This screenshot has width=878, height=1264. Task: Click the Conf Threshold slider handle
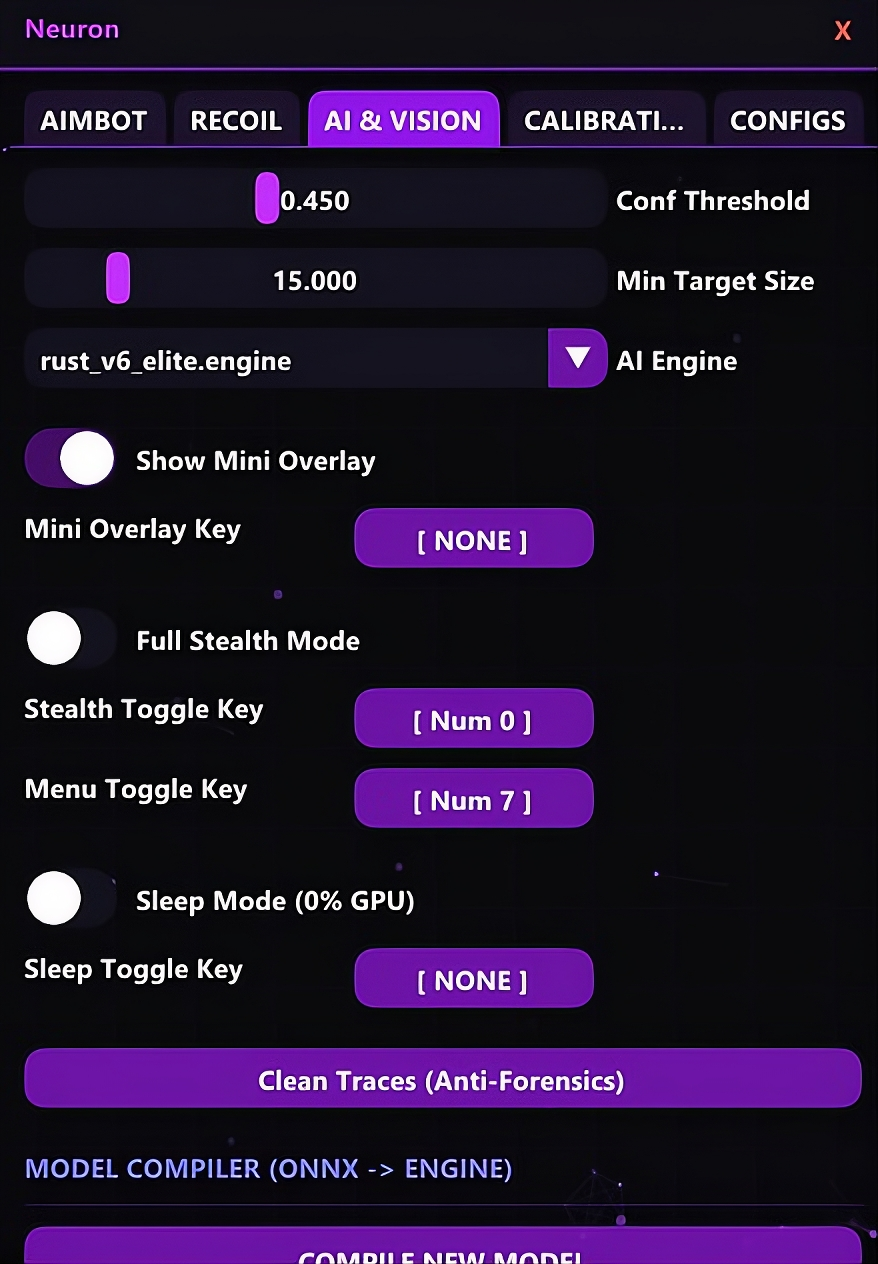click(x=266, y=198)
